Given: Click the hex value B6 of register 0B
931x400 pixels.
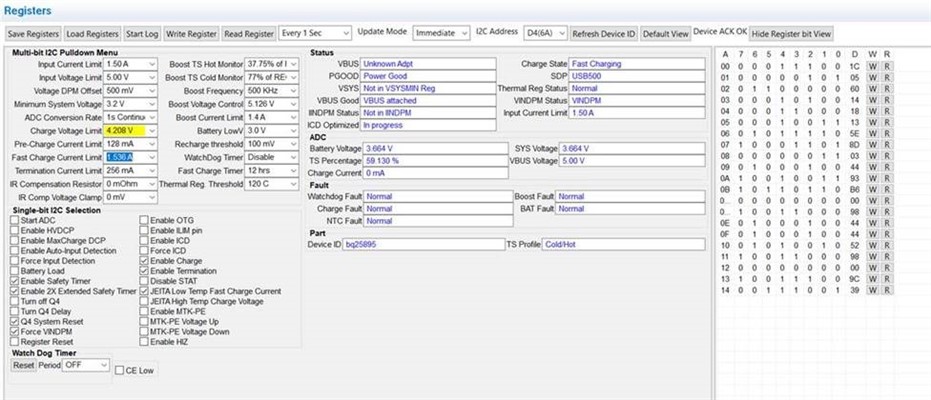Looking at the screenshot, I should (854, 189).
